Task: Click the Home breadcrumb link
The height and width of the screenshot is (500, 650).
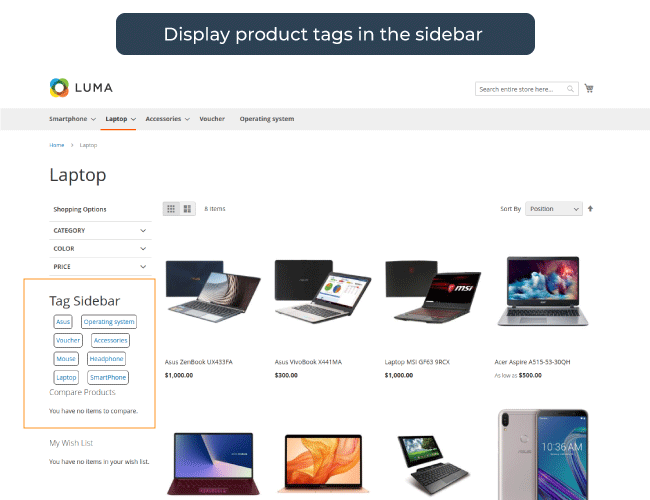Action: [57, 145]
